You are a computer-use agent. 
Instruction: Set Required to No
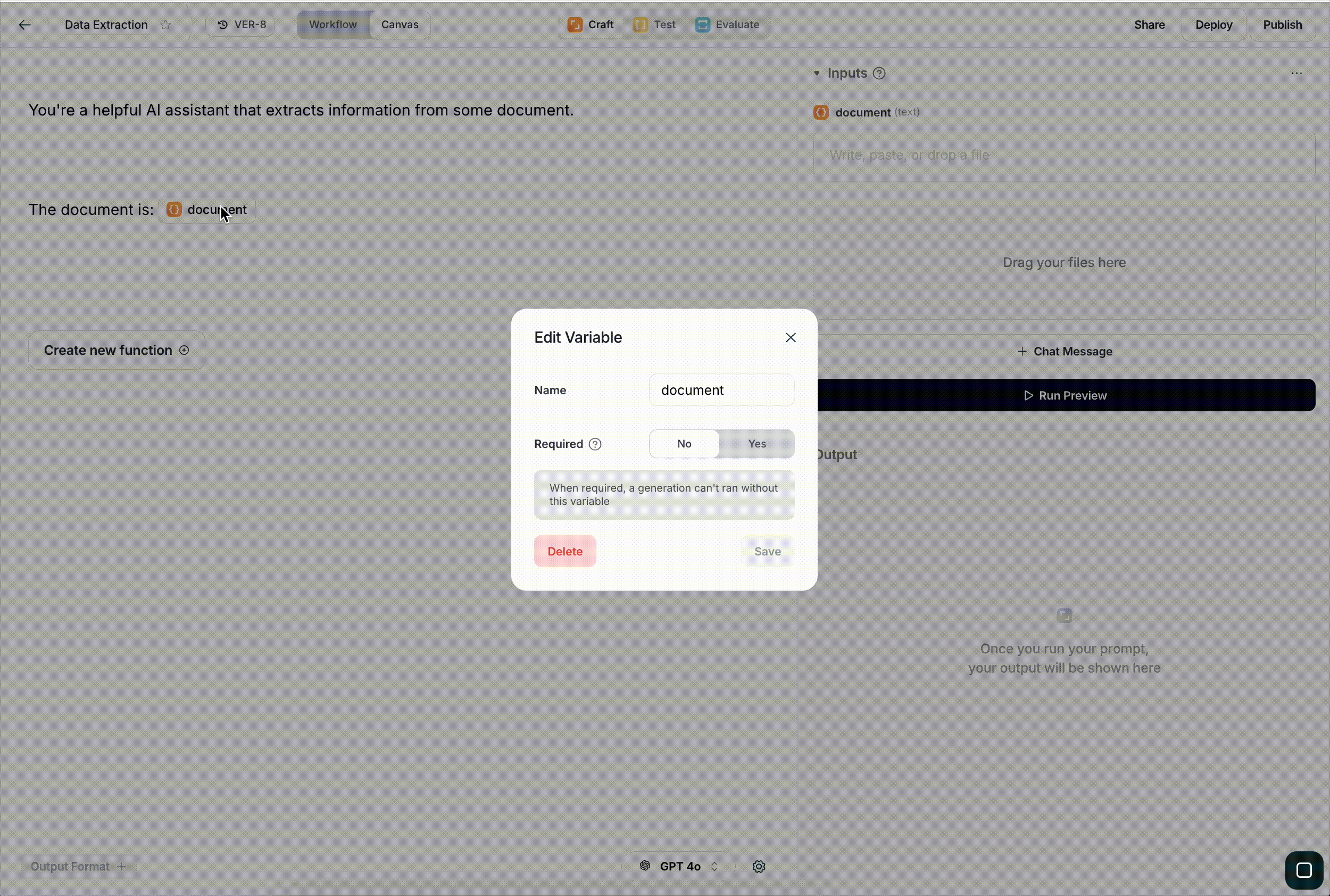click(x=685, y=443)
